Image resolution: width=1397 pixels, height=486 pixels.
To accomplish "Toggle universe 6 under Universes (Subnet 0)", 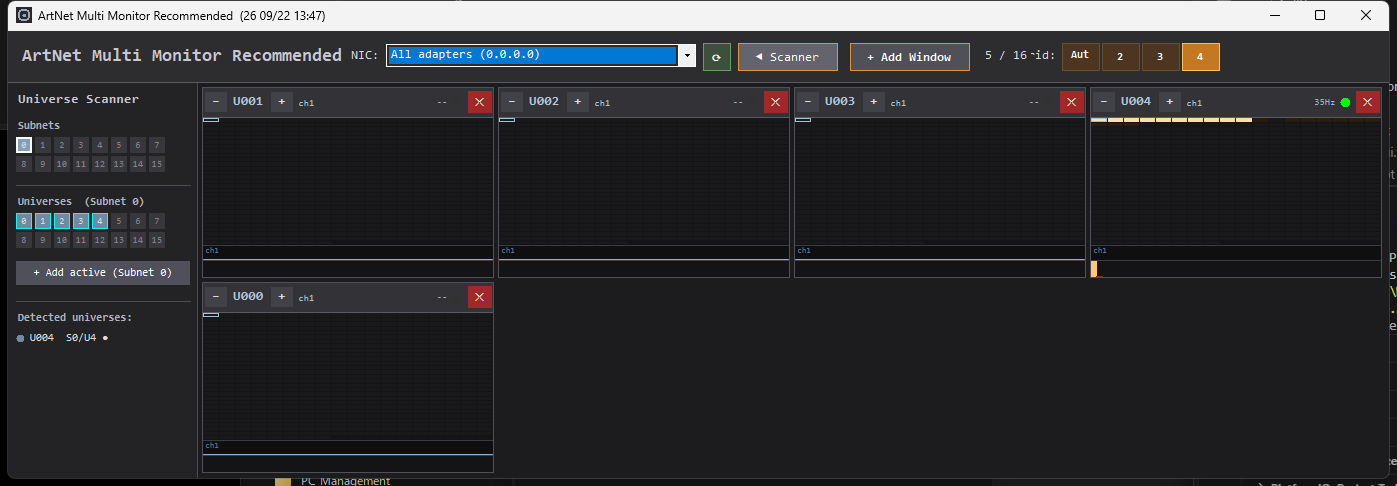I will [138, 221].
